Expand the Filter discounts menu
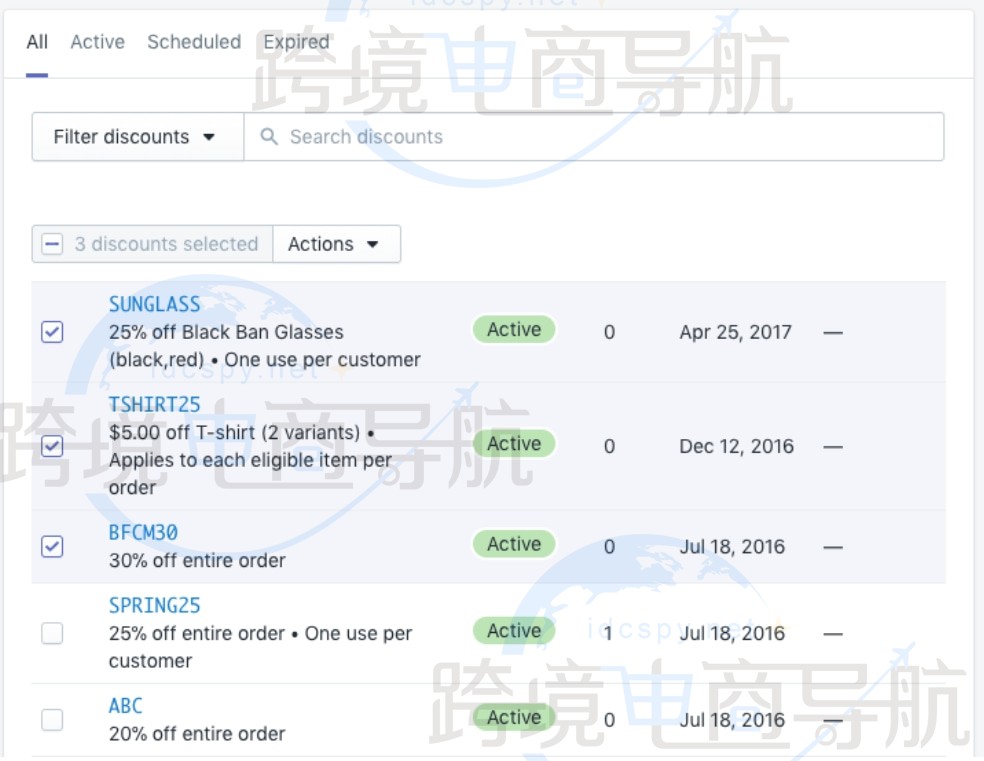984x761 pixels. pos(136,136)
